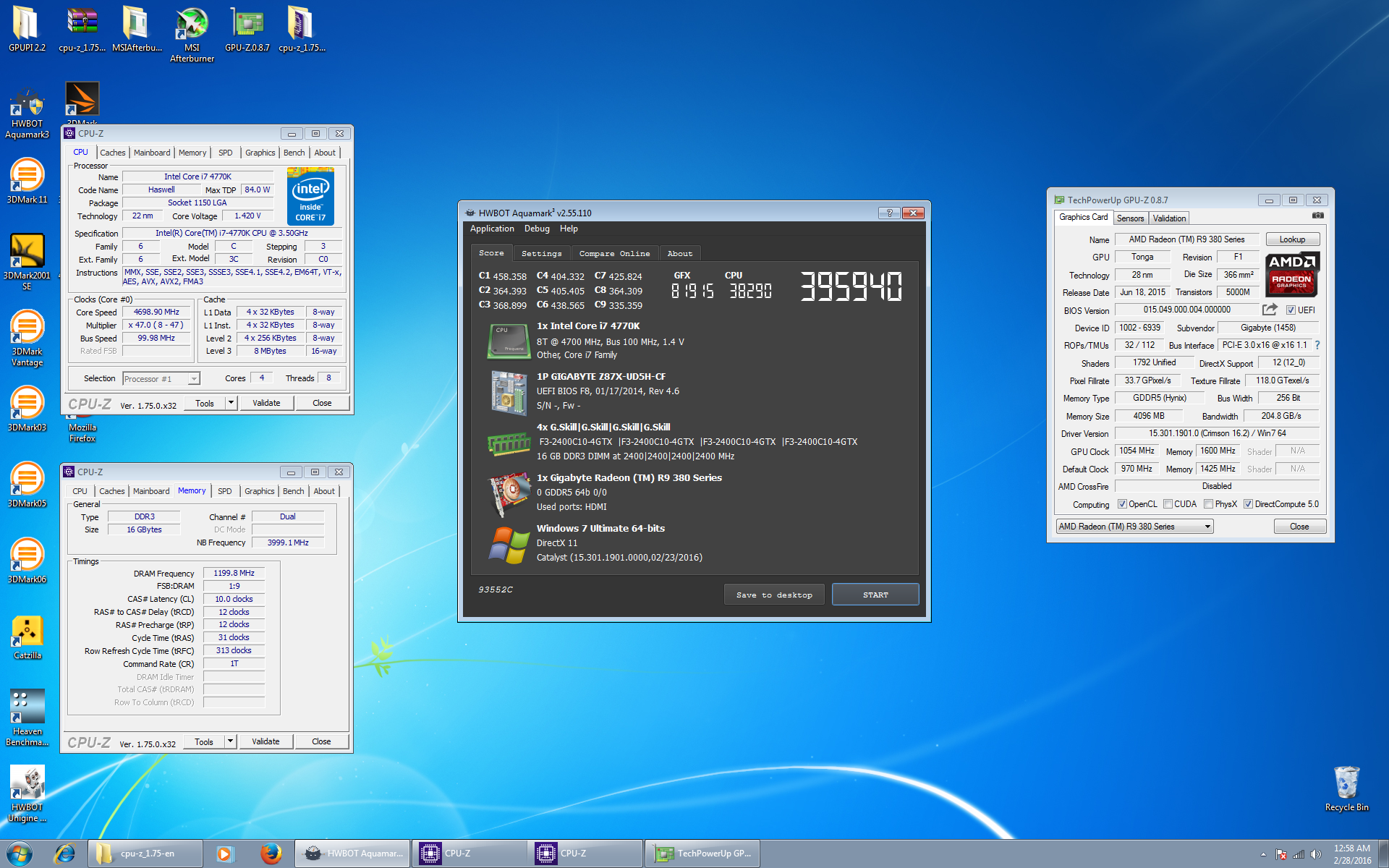
Task: Toggle PhysX checkbox in GPU-Z
Action: click(1208, 504)
